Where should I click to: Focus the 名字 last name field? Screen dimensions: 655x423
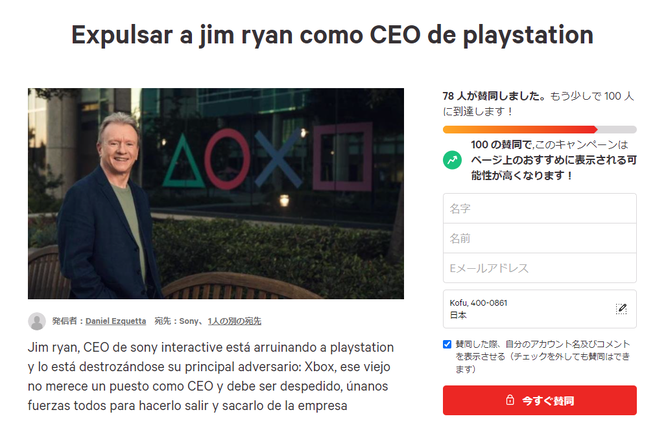pyautogui.click(x=540, y=208)
